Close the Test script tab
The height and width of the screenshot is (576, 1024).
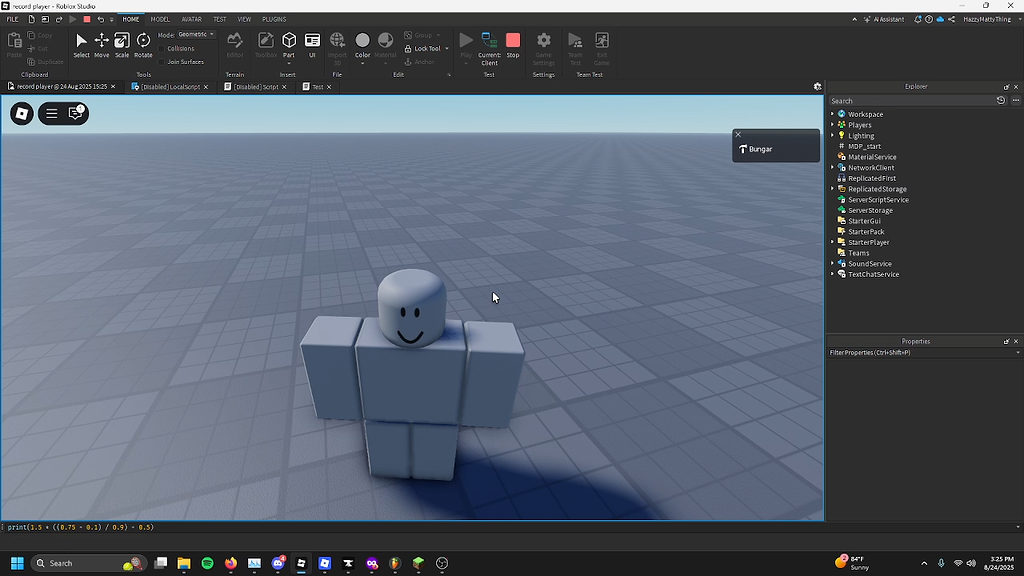pyautogui.click(x=329, y=86)
